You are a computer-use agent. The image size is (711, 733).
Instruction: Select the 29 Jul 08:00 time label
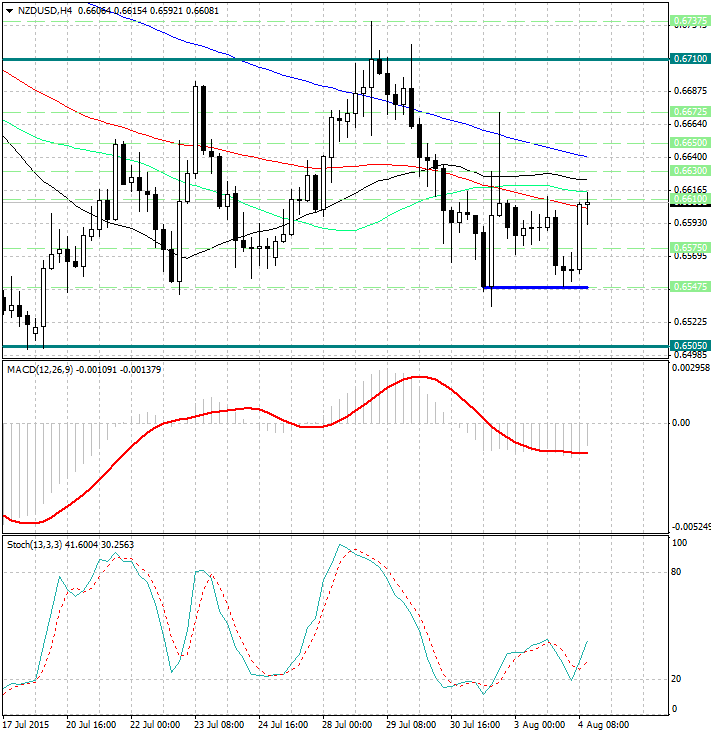click(x=412, y=723)
